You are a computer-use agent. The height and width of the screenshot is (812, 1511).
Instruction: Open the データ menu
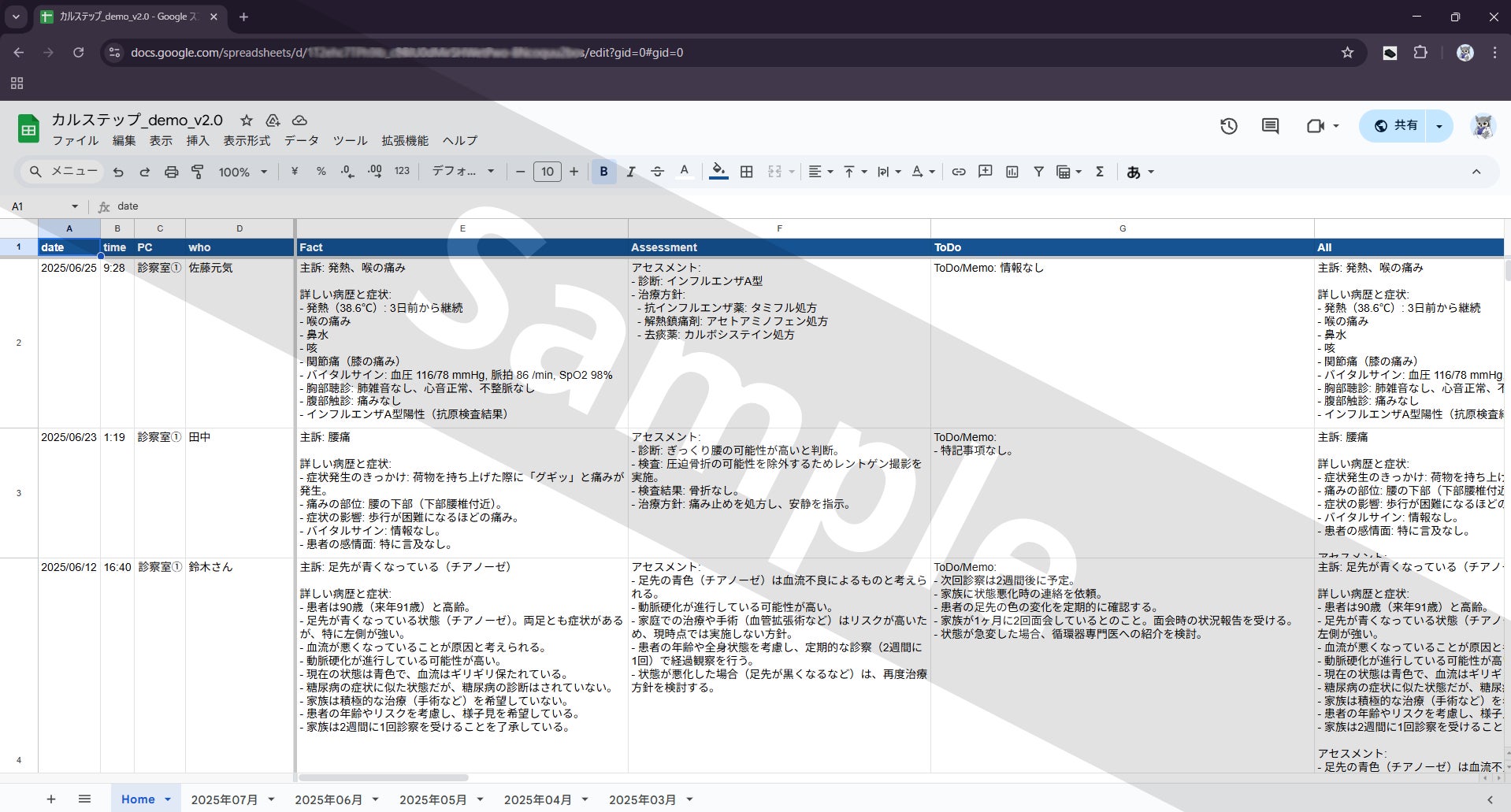click(x=302, y=141)
